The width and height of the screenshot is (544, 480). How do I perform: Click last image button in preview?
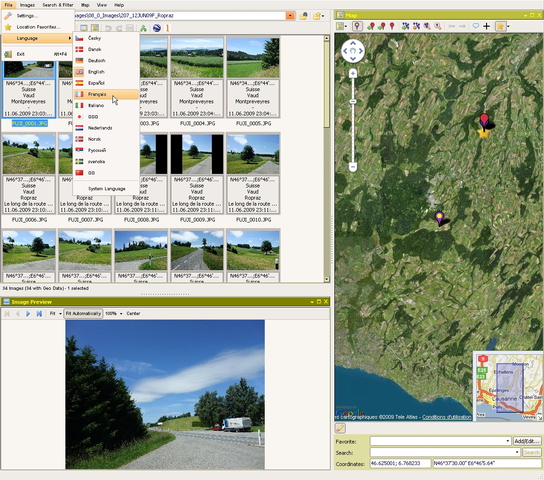point(39,314)
